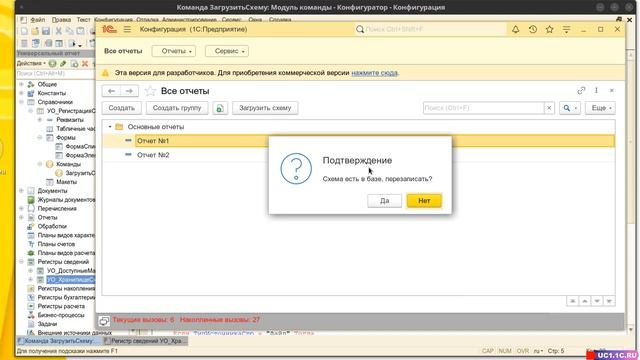Select the Отчет №1 row
This screenshot has width=640, height=360.
(358, 141)
